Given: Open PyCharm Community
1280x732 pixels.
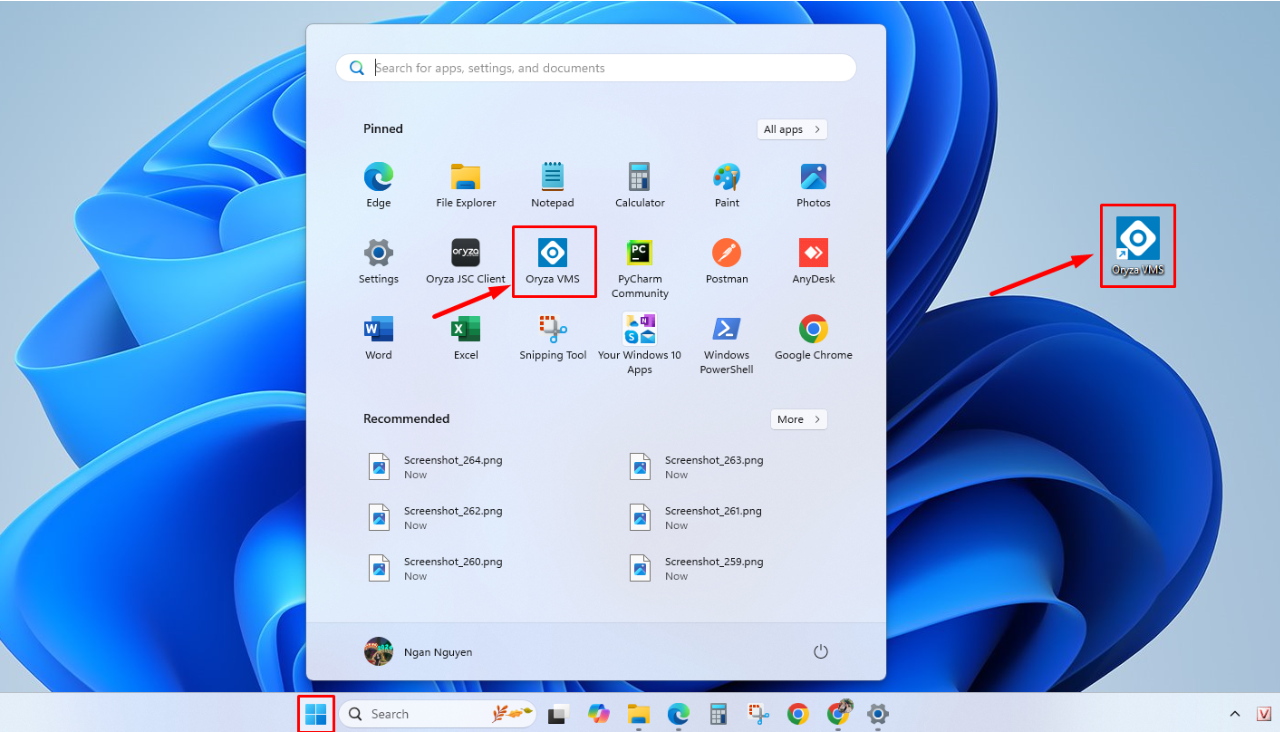Looking at the screenshot, I should pyautogui.click(x=640, y=268).
